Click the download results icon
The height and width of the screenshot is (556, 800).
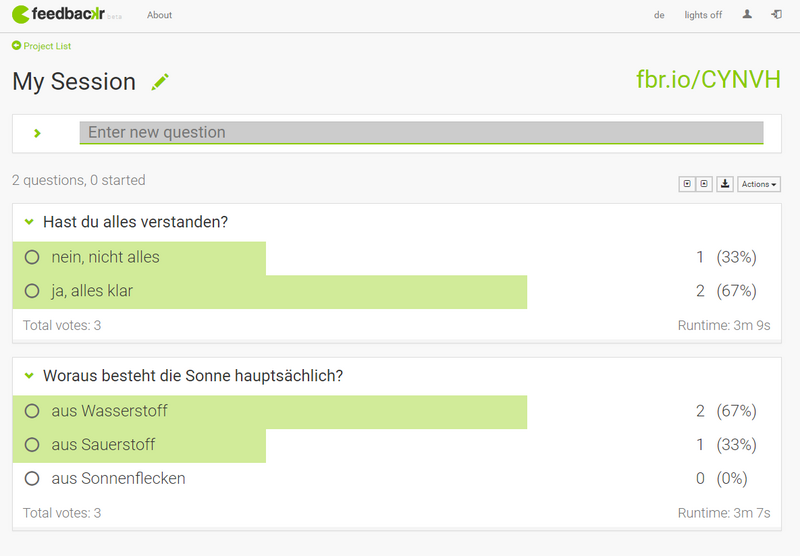click(724, 184)
